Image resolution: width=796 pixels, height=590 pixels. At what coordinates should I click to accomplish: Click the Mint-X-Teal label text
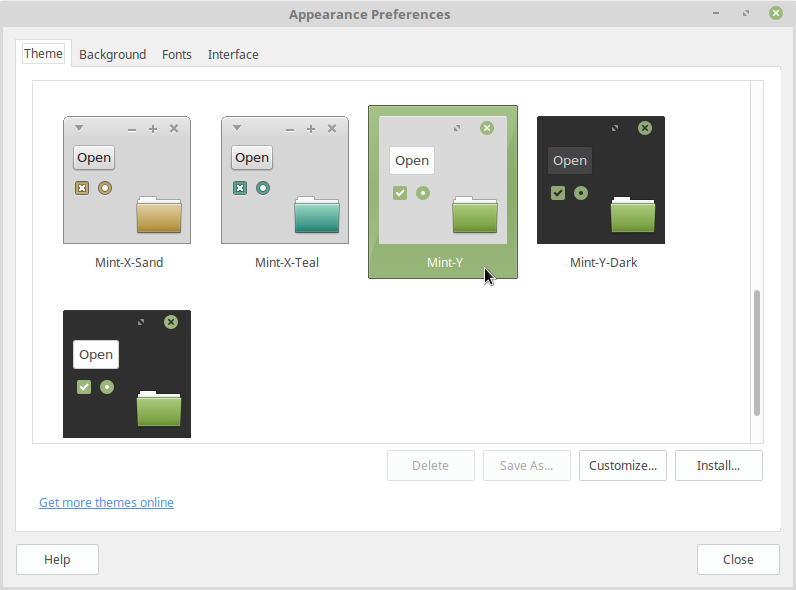coord(287,263)
